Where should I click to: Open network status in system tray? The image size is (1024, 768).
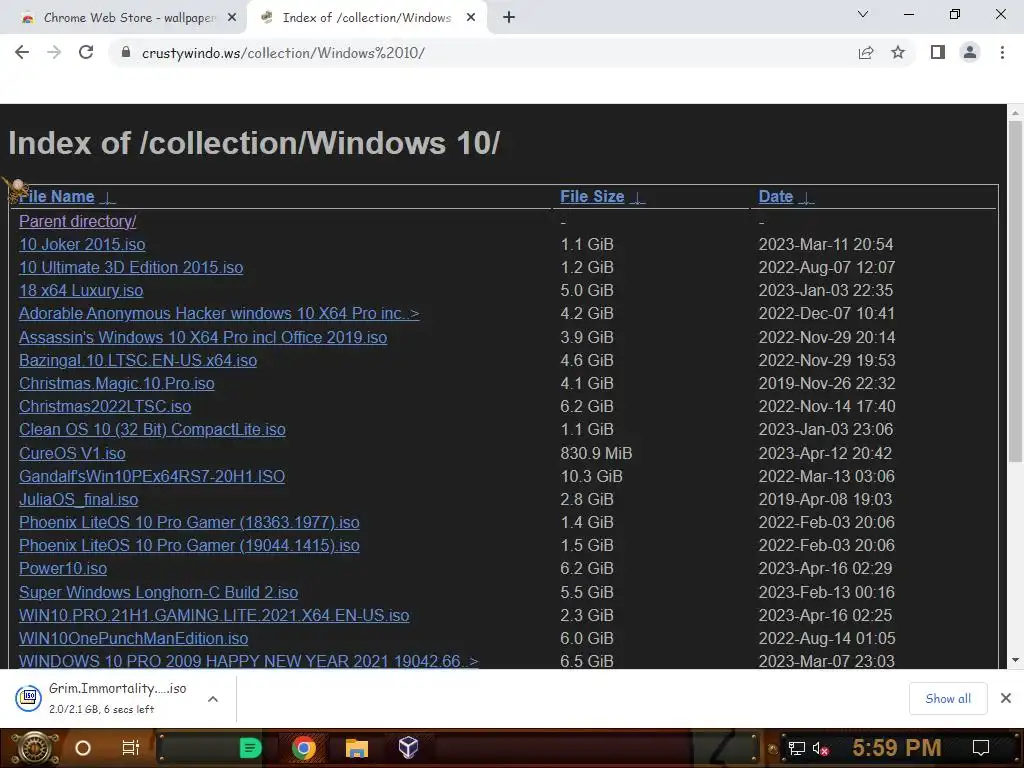797,748
